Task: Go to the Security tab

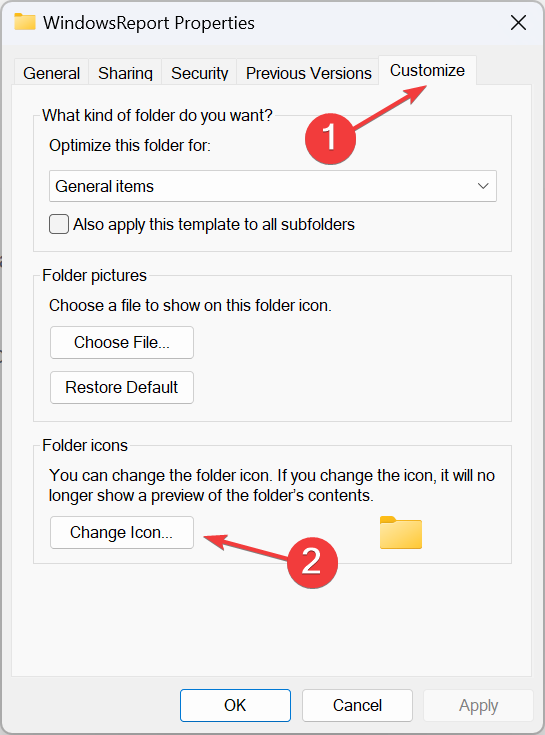Action: (x=199, y=73)
